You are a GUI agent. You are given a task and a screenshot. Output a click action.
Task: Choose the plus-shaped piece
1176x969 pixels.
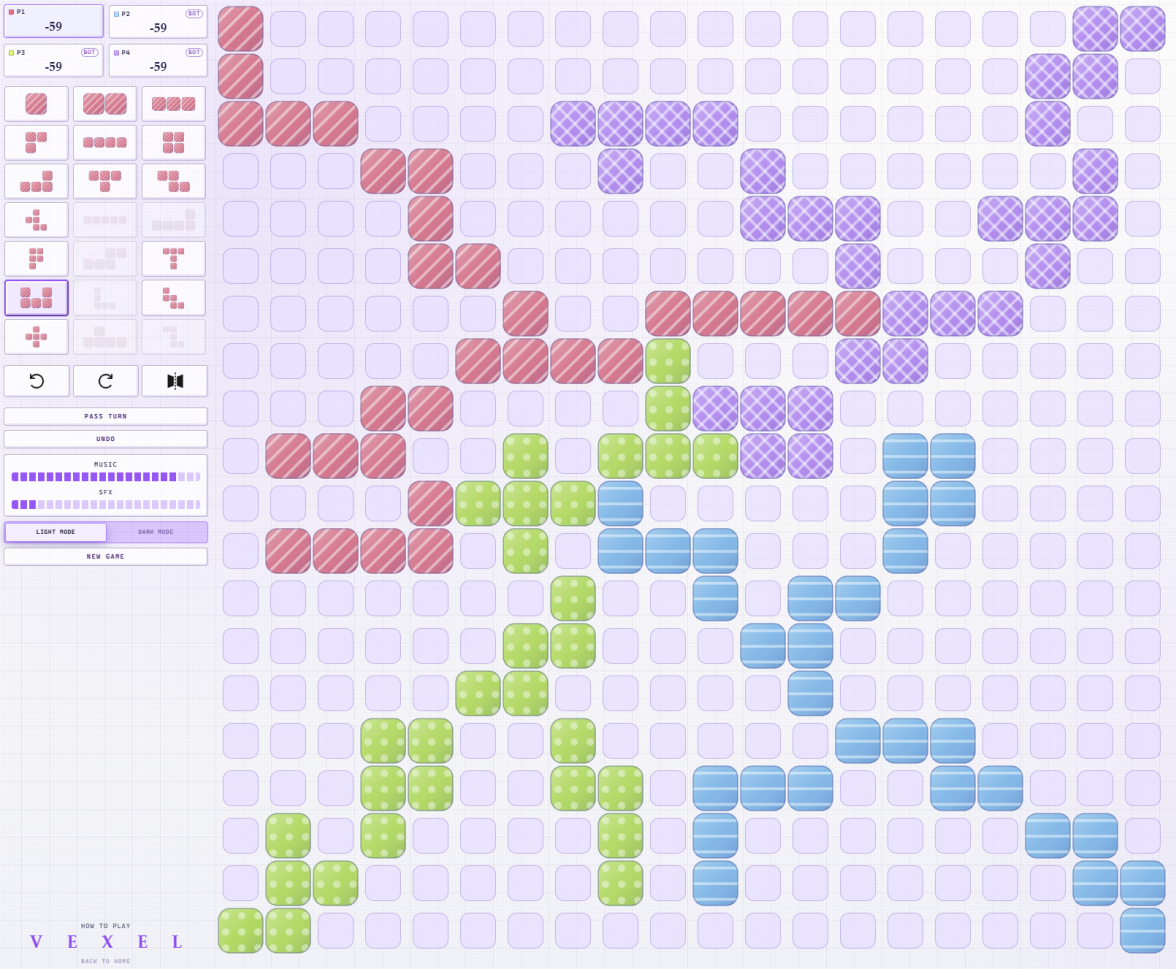(x=36, y=337)
